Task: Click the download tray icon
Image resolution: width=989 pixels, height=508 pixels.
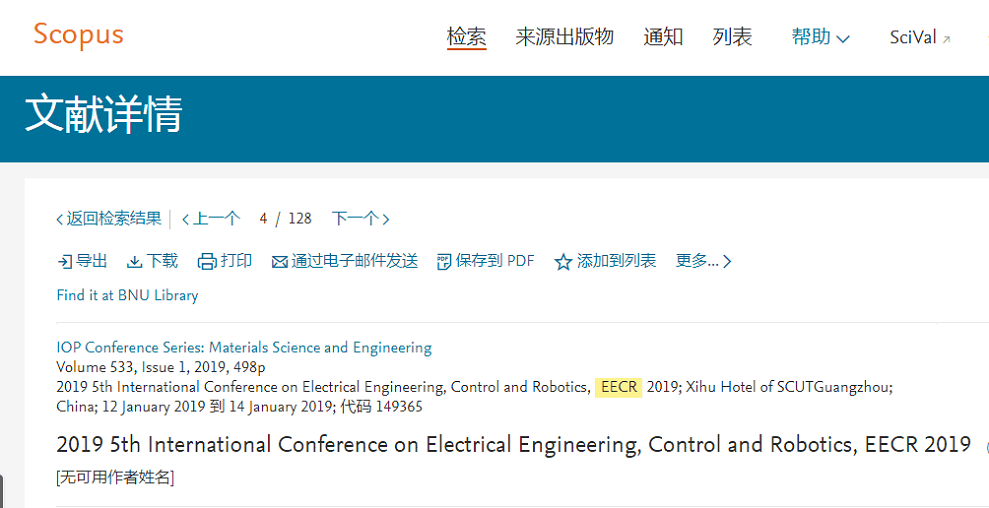Action: 135,262
